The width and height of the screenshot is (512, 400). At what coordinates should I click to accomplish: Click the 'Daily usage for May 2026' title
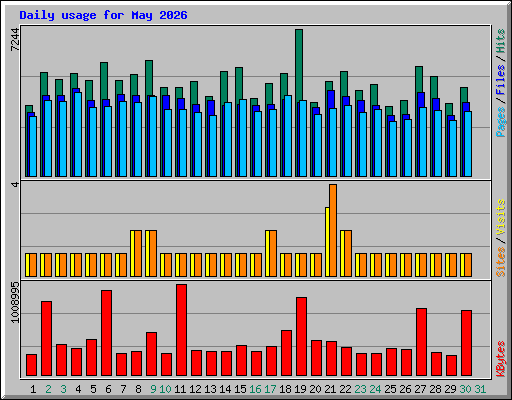coord(103,15)
